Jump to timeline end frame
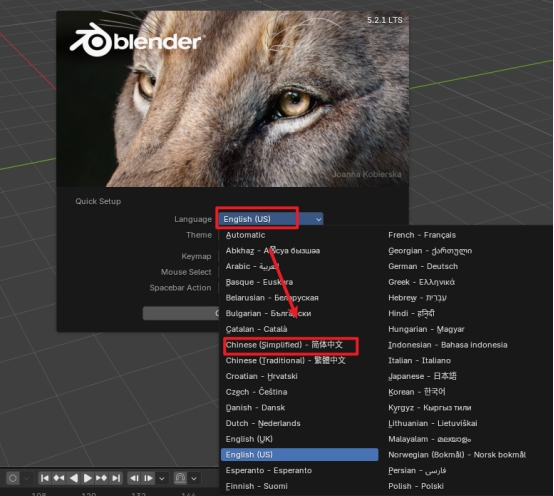 pyautogui.click(x=116, y=478)
